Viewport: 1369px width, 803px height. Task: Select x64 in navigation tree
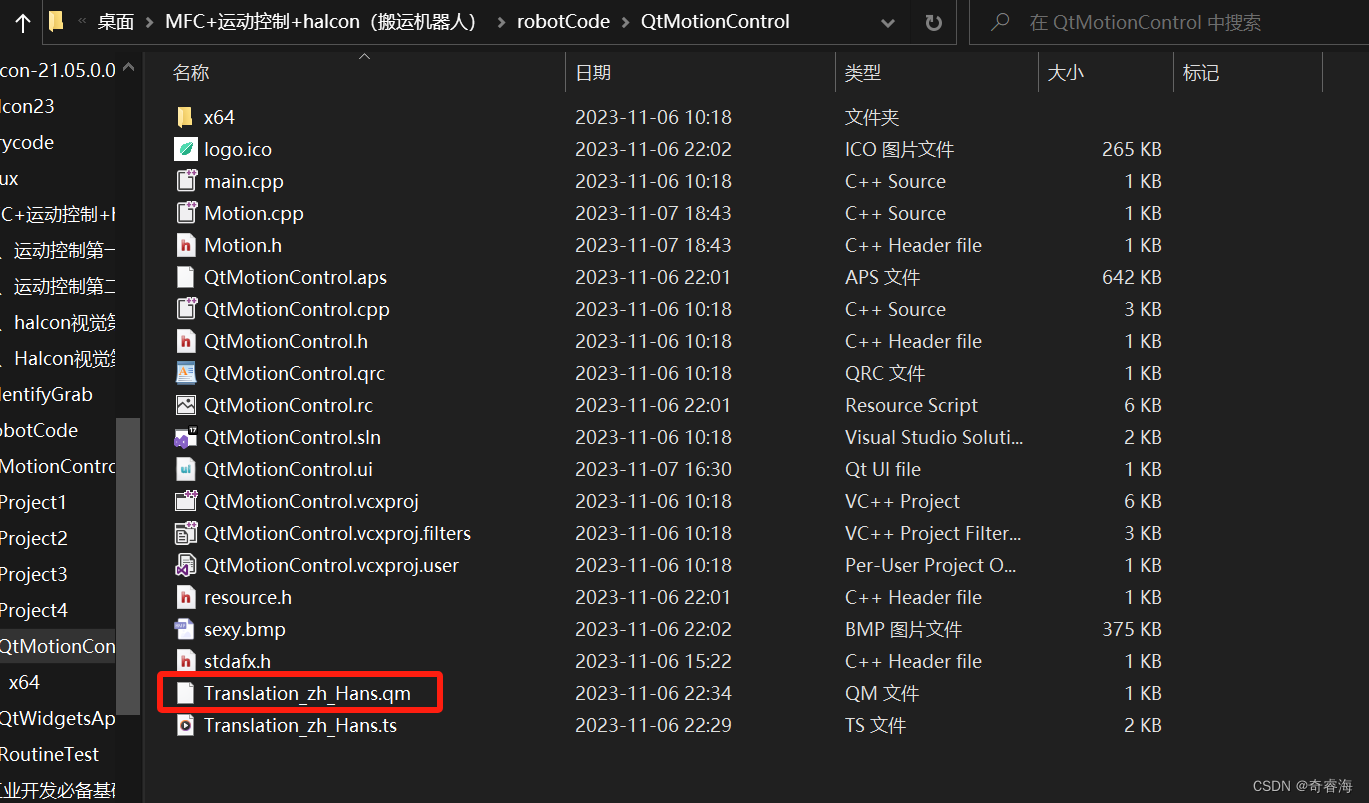(24, 682)
